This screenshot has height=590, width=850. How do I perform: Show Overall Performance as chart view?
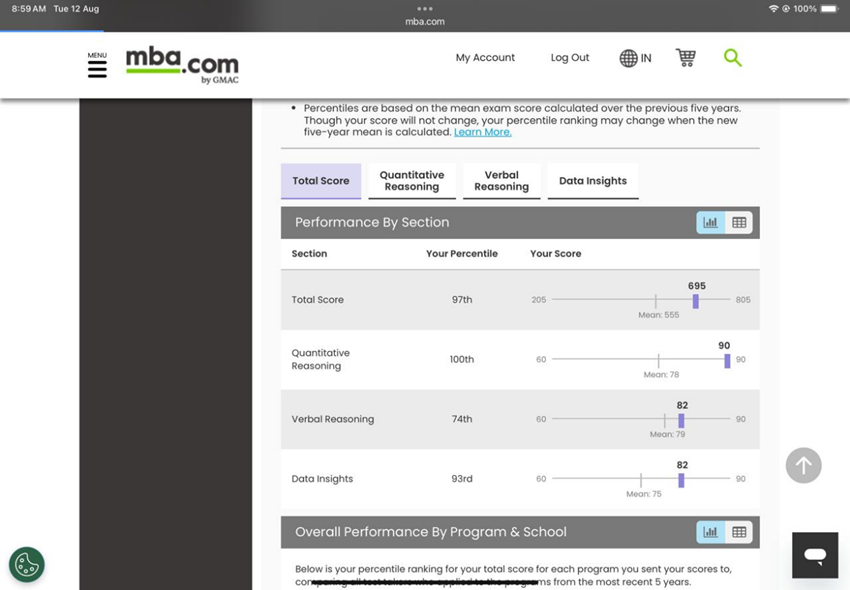point(710,532)
